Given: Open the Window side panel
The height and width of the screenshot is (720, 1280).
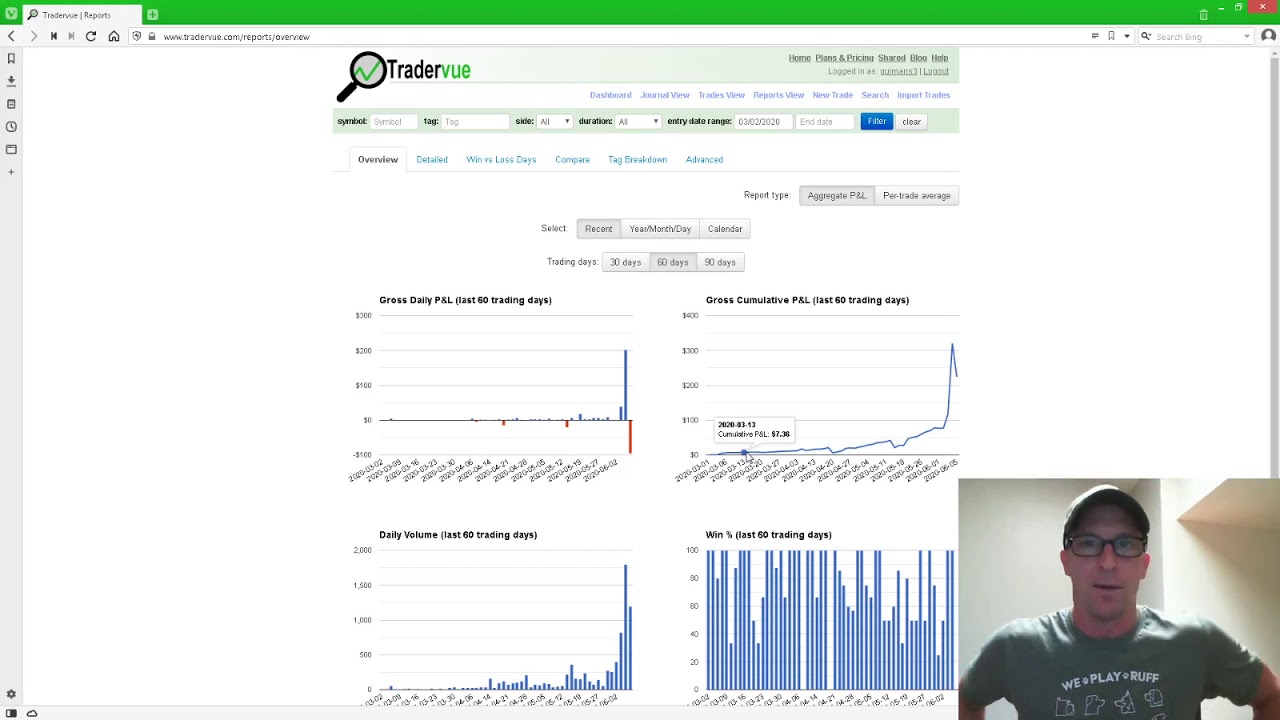Looking at the screenshot, I should pos(11,149).
